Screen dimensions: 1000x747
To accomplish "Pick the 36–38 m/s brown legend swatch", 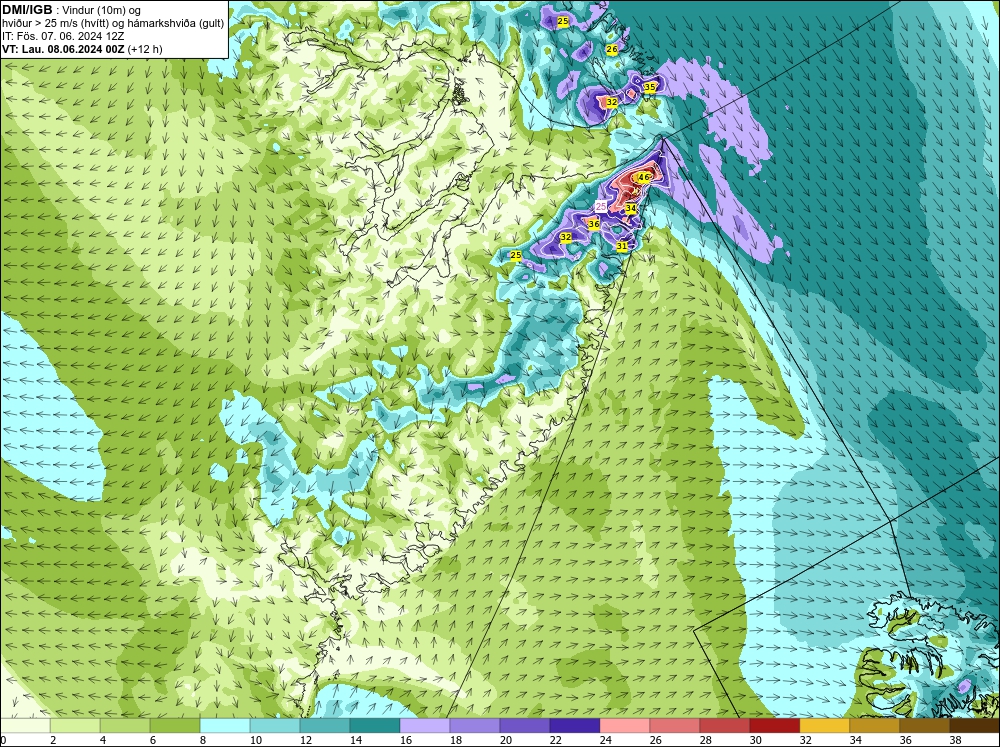I will [x=925, y=725].
